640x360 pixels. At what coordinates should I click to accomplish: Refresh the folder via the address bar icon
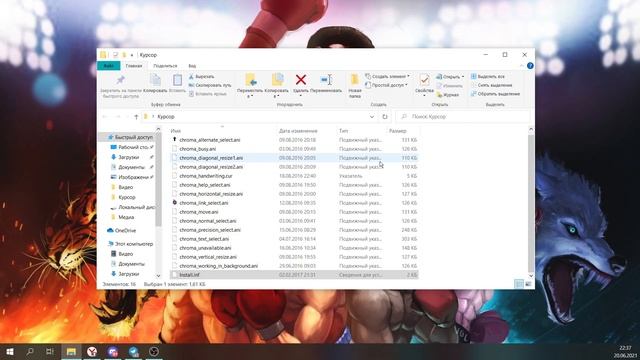(x=385, y=117)
